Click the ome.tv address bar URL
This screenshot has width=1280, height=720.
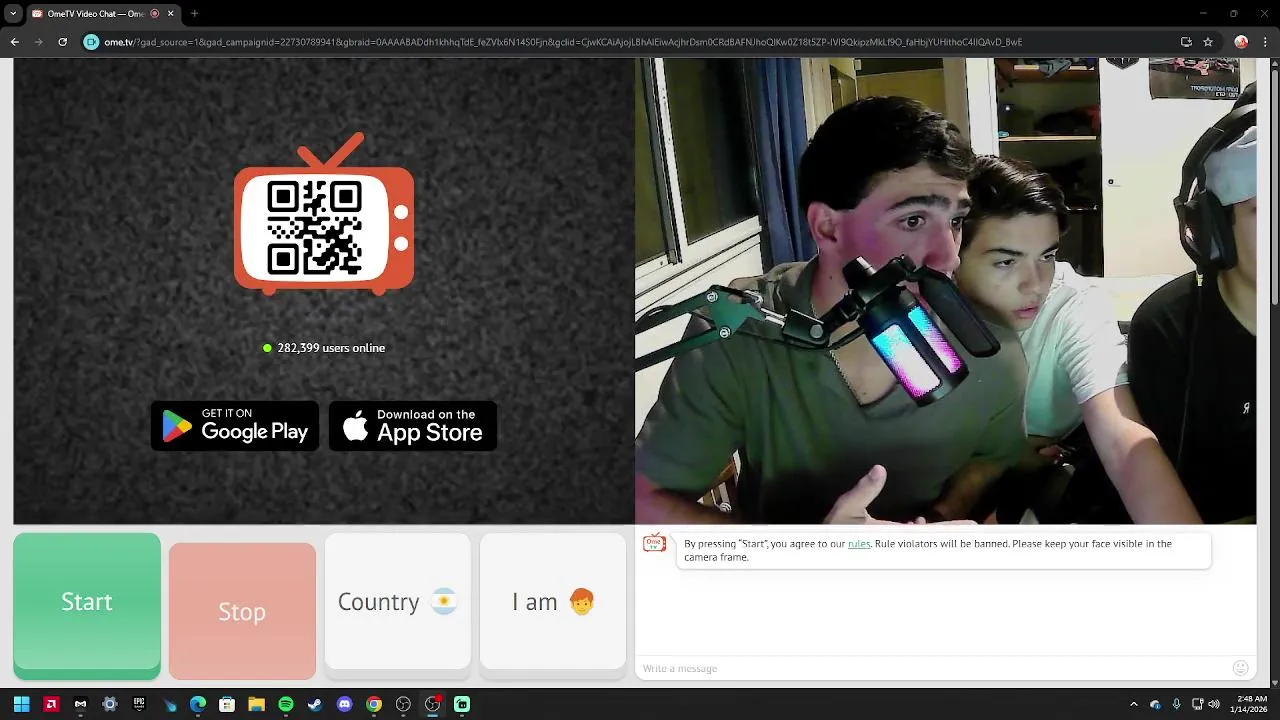563,42
